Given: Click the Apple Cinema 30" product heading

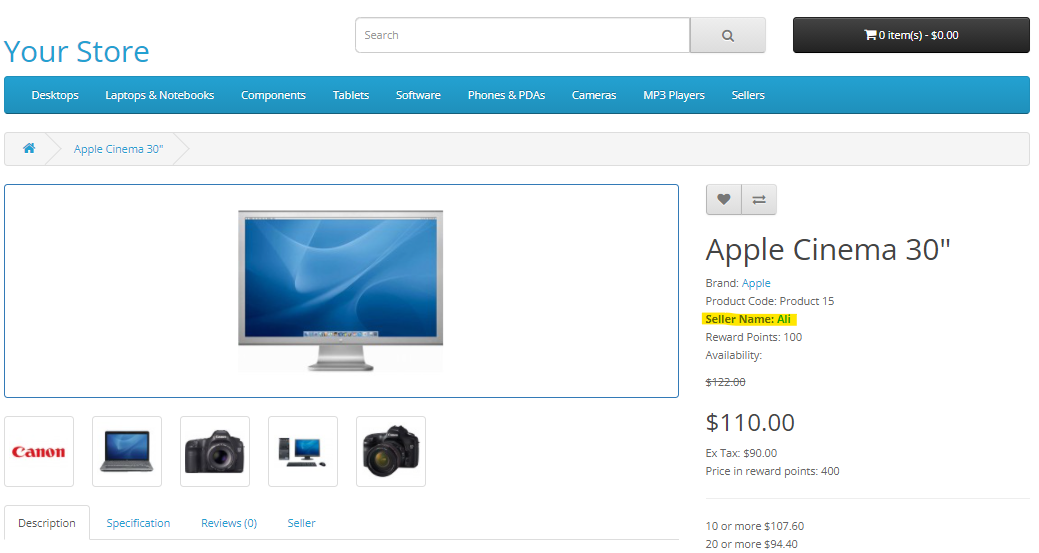Looking at the screenshot, I should click(828, 250).
